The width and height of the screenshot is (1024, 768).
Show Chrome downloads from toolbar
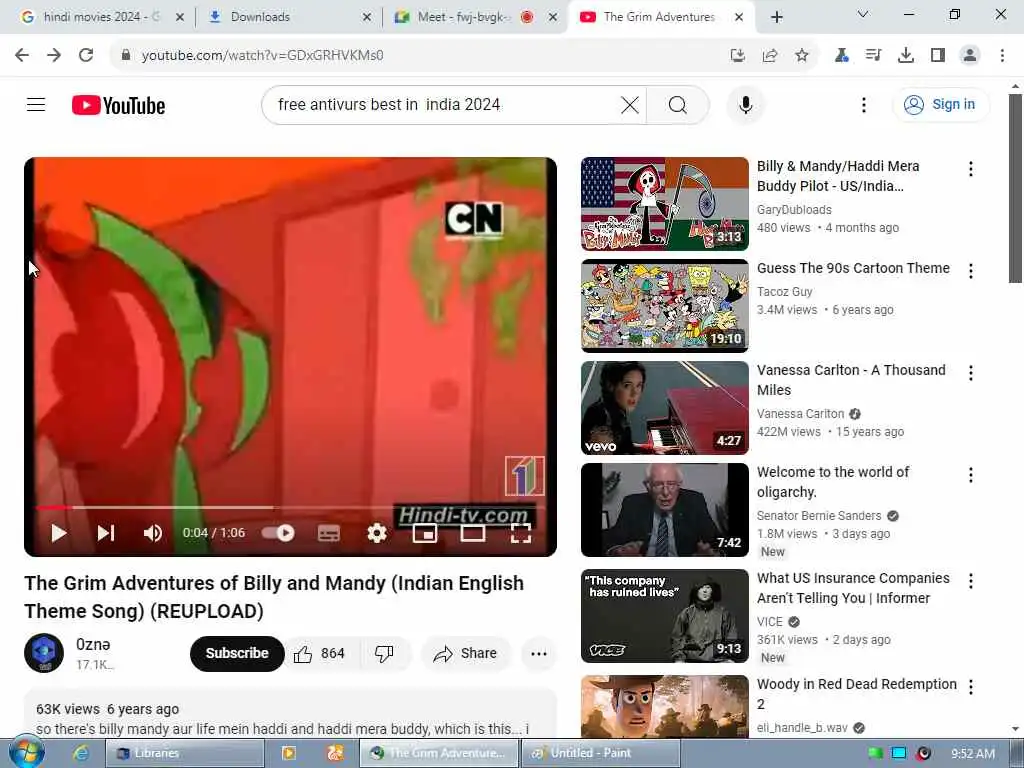(x=906, y=56)
